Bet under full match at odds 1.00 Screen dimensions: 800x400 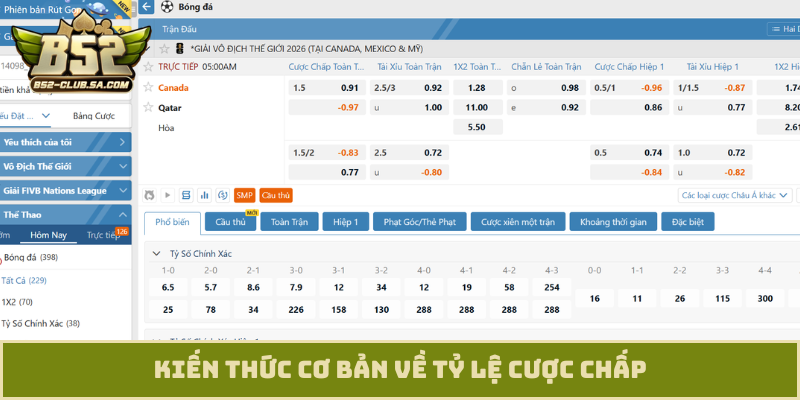click(410, 108)
